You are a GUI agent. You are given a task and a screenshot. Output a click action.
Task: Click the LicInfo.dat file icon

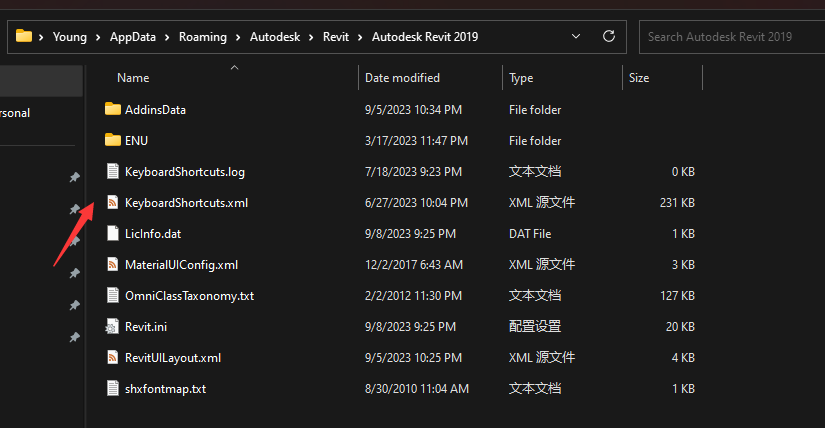[112, 233]
